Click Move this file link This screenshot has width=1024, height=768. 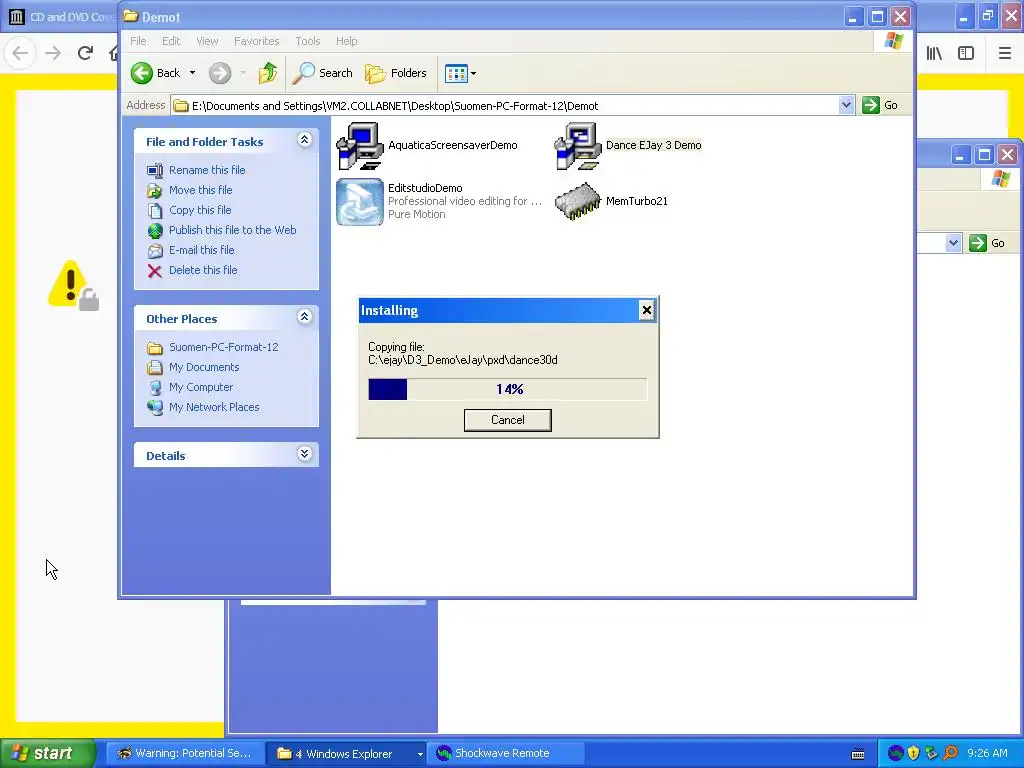(200, 190)
